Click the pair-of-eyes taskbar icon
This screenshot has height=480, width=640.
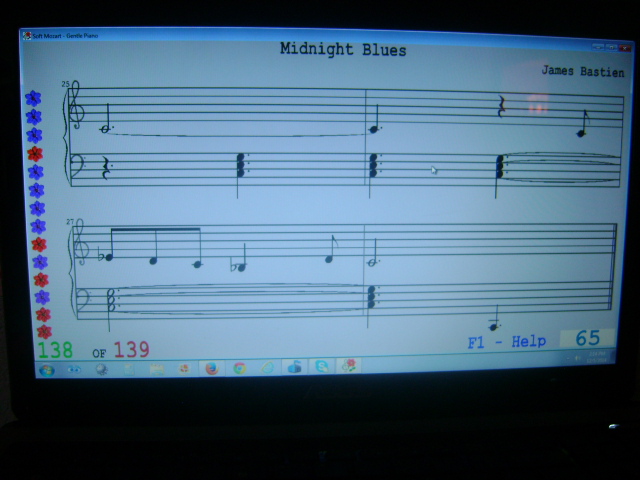(74, 370)
